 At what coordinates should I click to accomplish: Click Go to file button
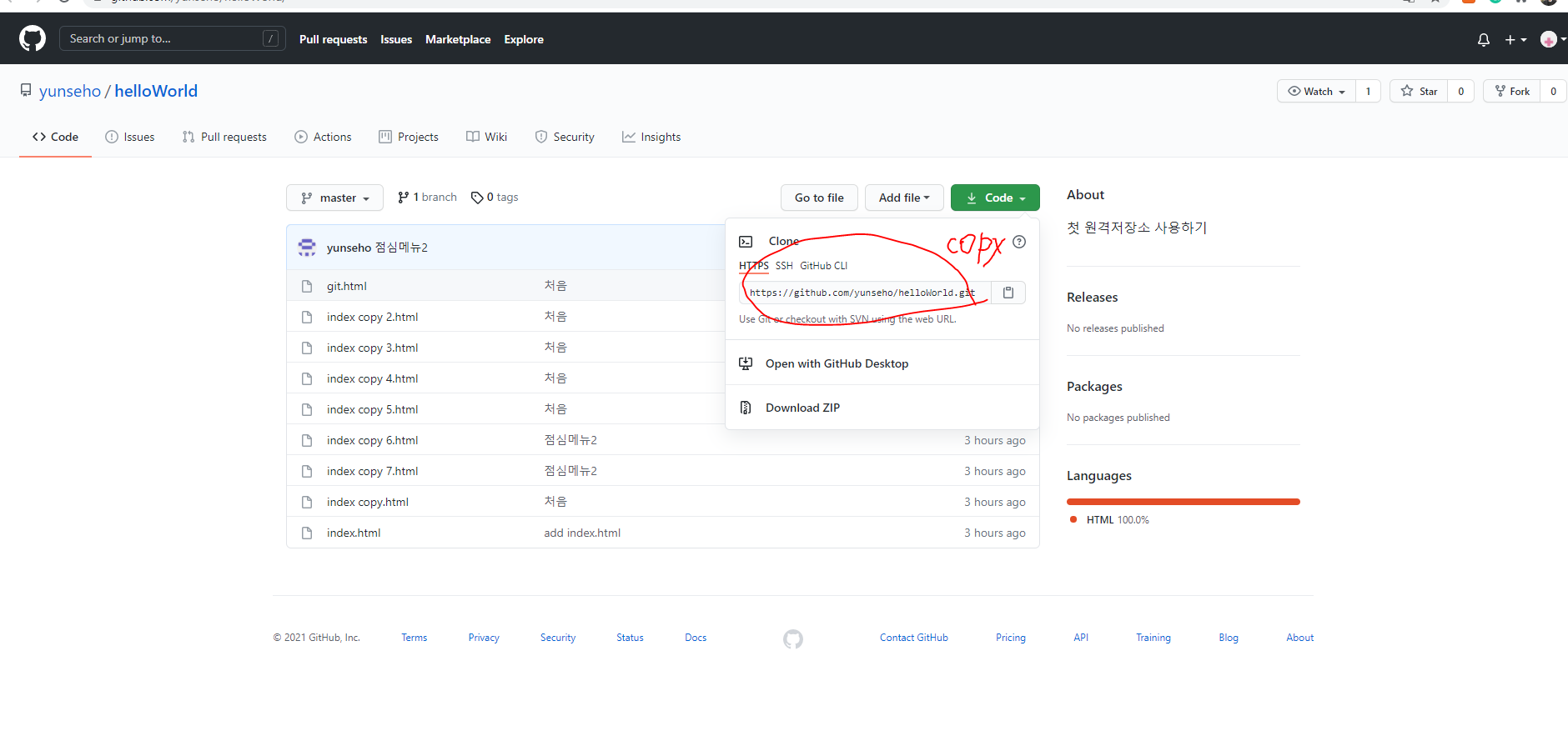819,198
